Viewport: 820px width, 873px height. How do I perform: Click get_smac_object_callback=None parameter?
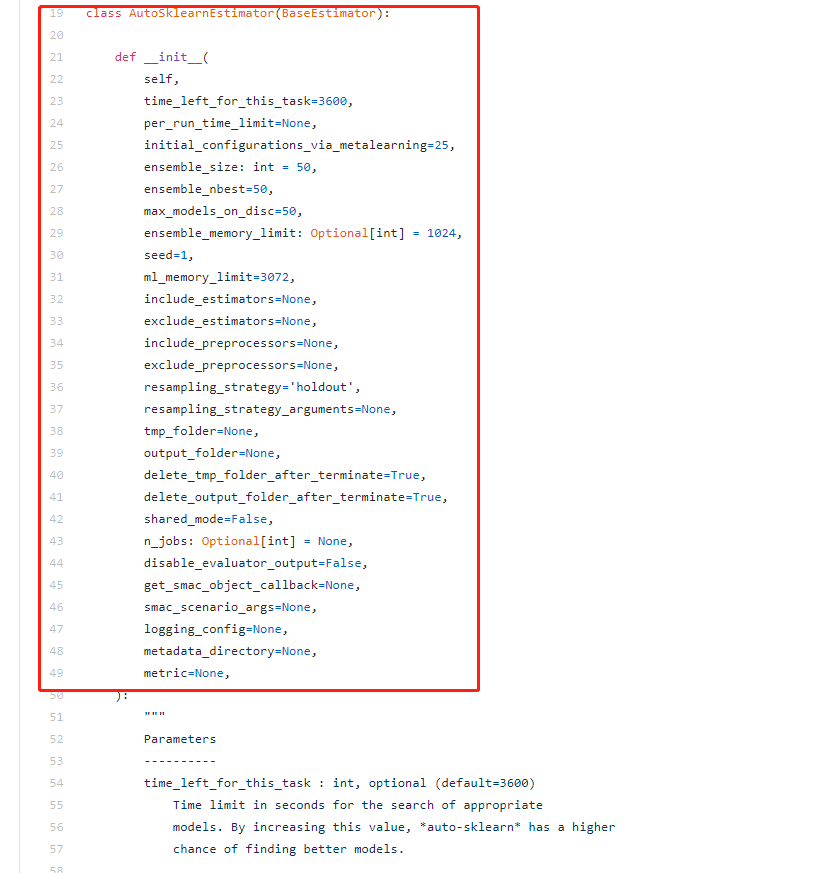pos(249,585)
